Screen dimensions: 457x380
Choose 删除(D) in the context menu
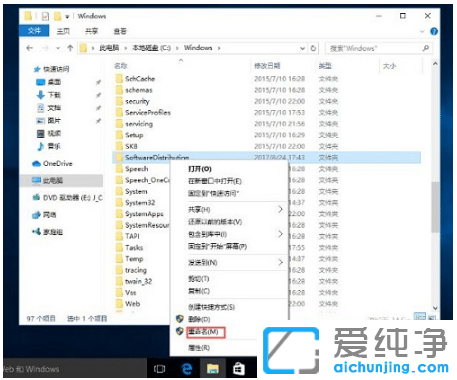pos(199,319)
